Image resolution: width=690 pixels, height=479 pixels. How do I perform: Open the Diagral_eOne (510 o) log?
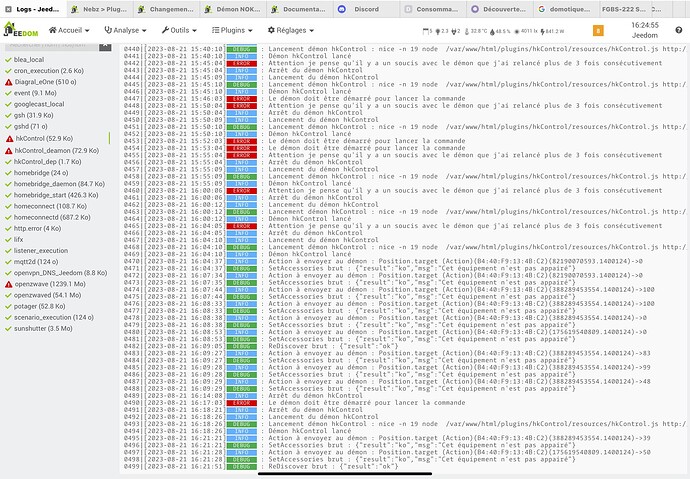40,82
